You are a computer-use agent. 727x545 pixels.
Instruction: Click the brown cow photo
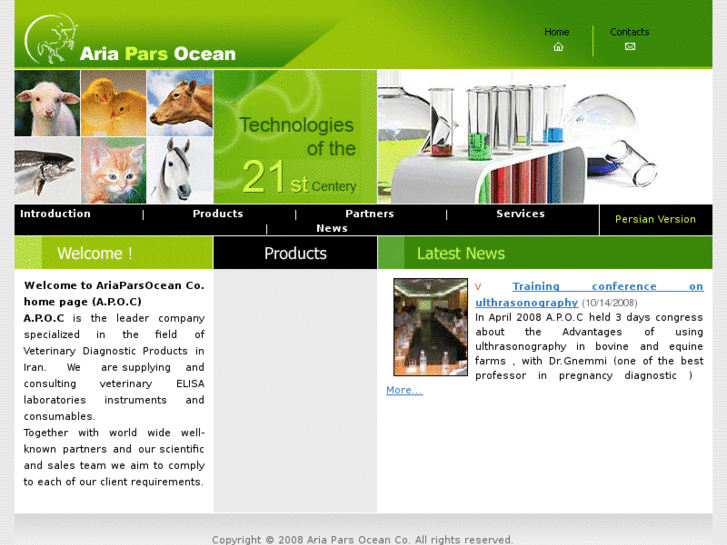click(x=180, y=103)
